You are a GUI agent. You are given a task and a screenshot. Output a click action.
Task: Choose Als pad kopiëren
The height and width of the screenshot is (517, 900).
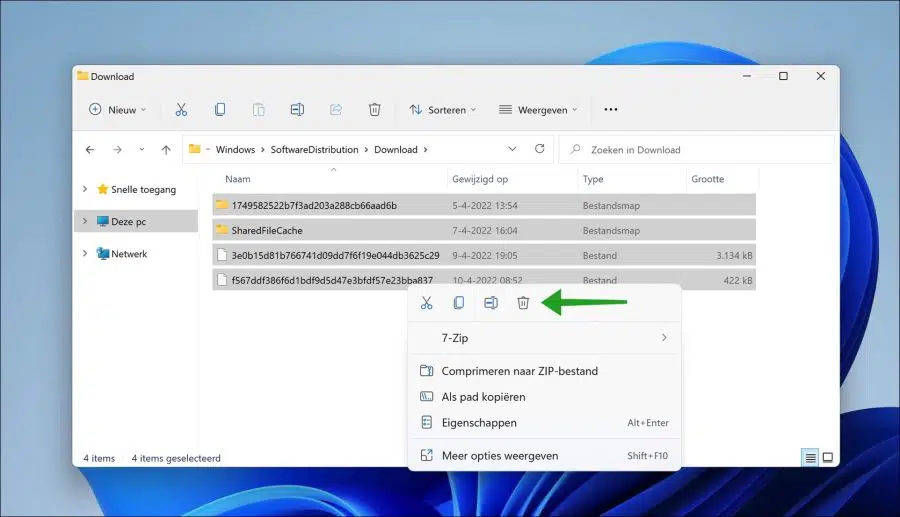click(x=544, y=397)
